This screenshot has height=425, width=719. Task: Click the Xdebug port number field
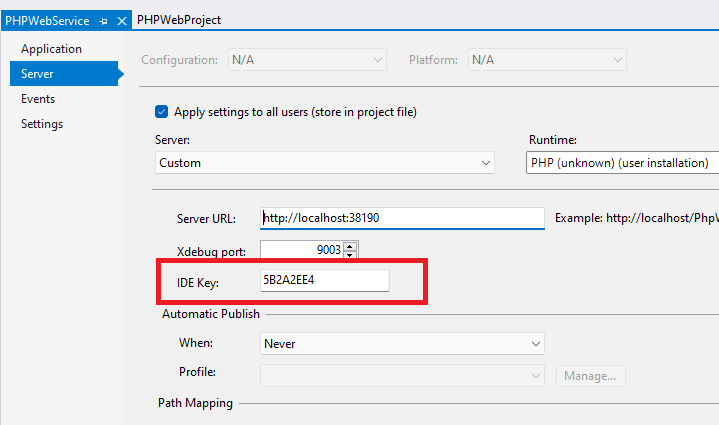pyautogui.click(x=301, y=250)
